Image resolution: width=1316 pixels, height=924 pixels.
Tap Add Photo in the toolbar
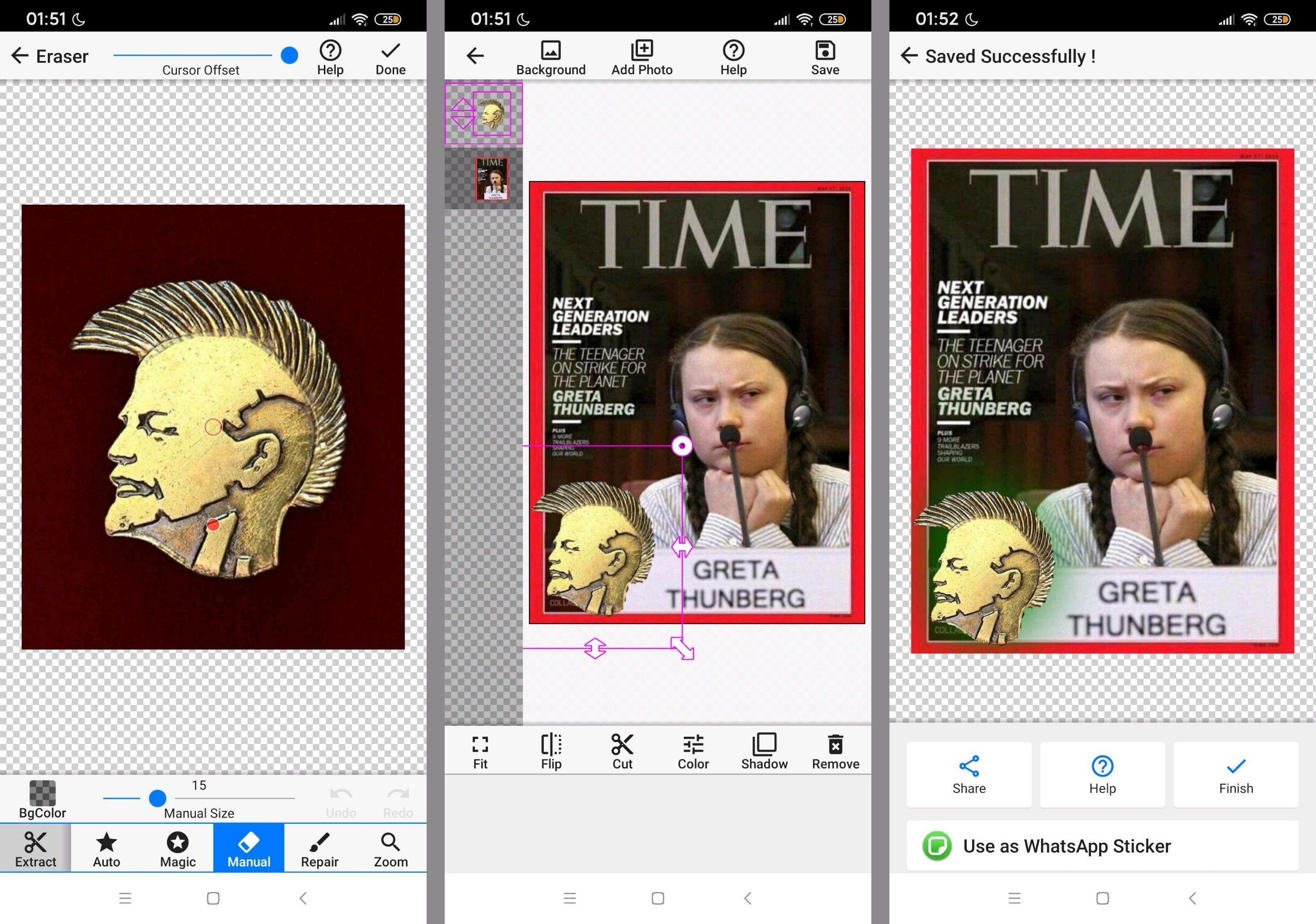point(642,57)
